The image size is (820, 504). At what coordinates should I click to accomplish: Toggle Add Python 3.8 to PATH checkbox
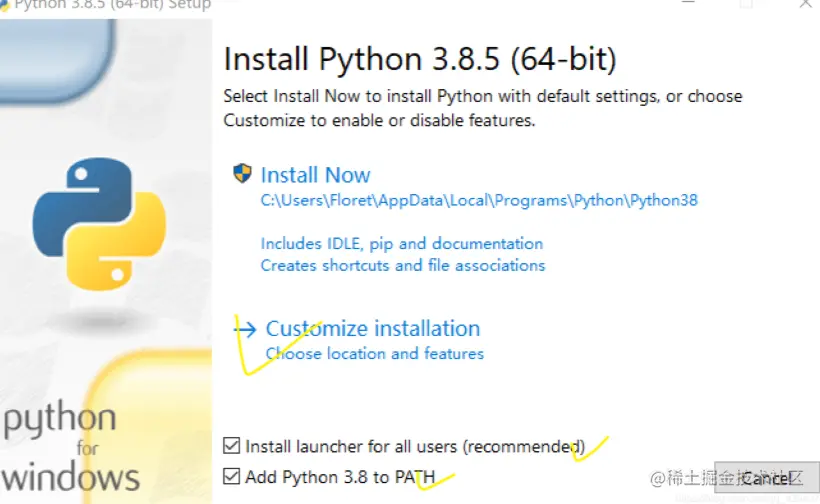tap(231, 476)
